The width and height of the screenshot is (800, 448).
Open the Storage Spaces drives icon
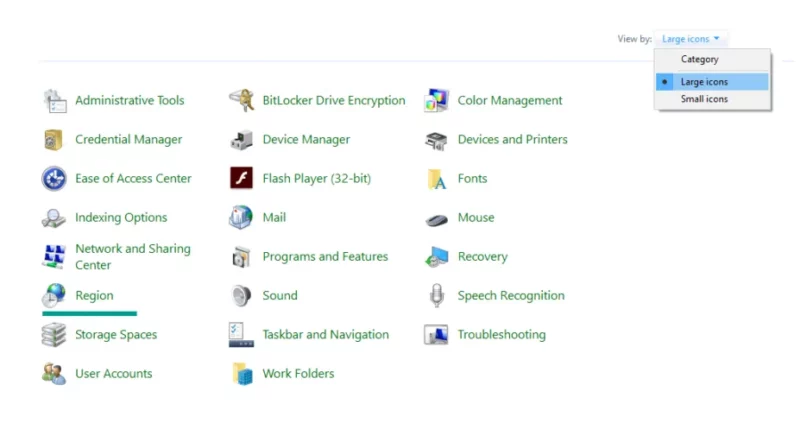(54, 335)
